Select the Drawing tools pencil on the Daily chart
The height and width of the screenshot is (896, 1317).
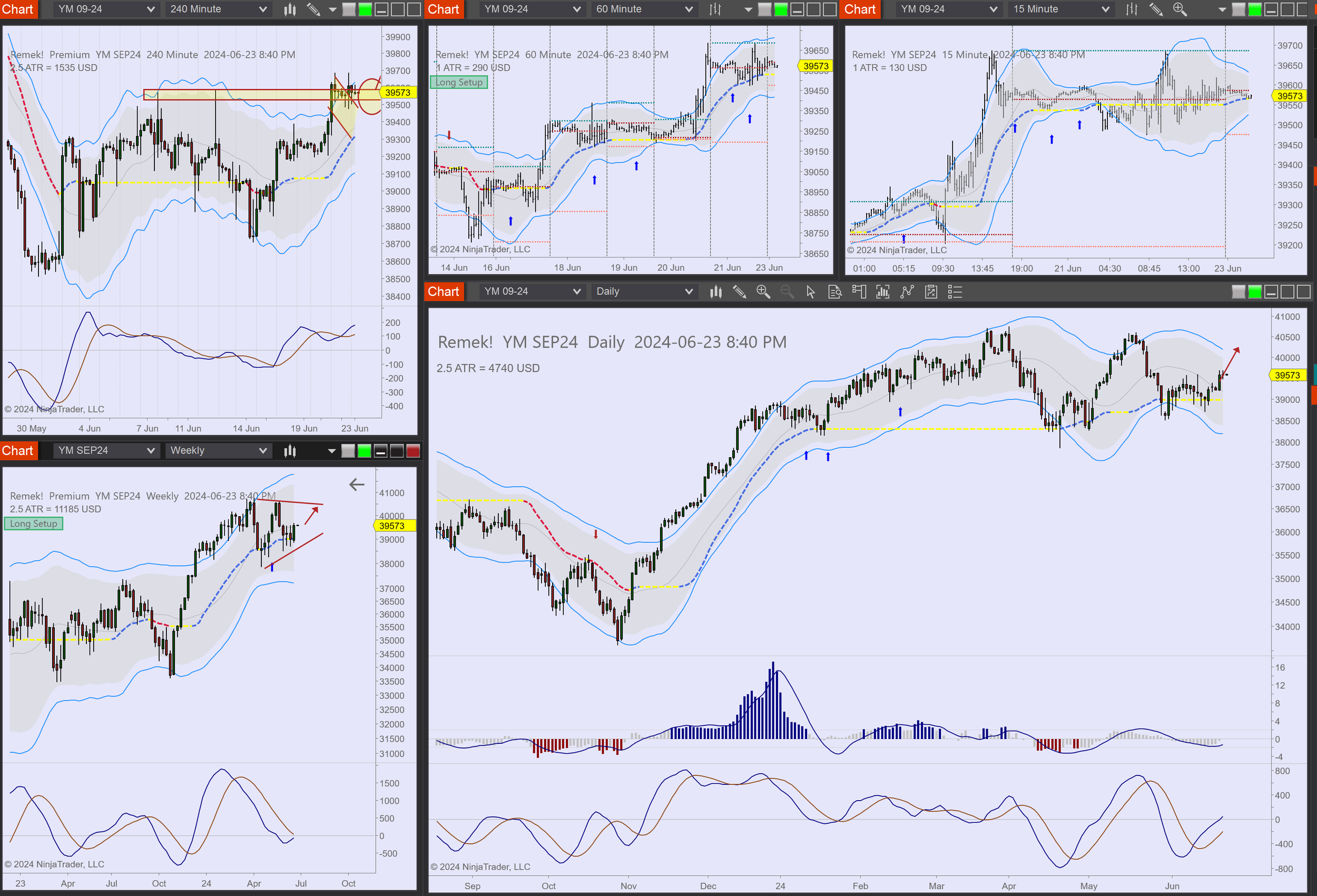click(x=740, y=291)
